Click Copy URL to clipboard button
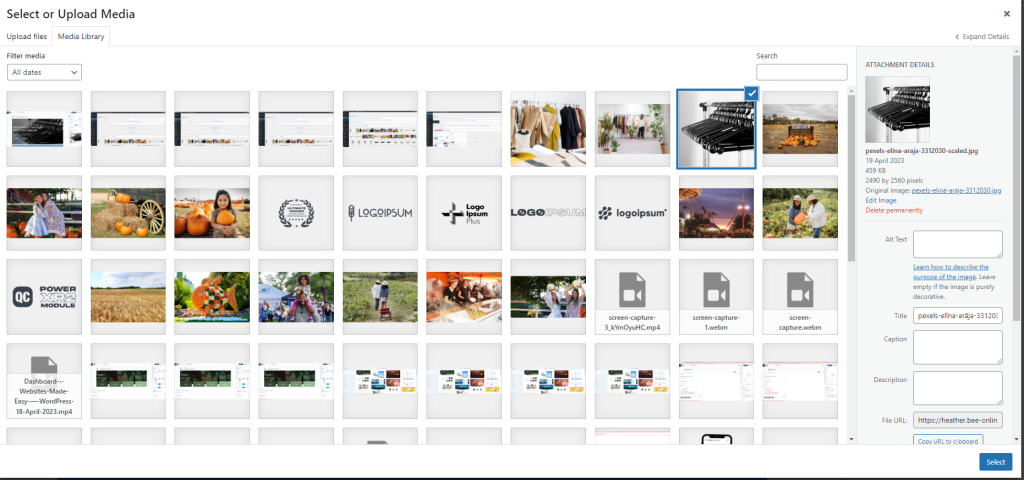The image size is (1024, 480). coord(948,440)
